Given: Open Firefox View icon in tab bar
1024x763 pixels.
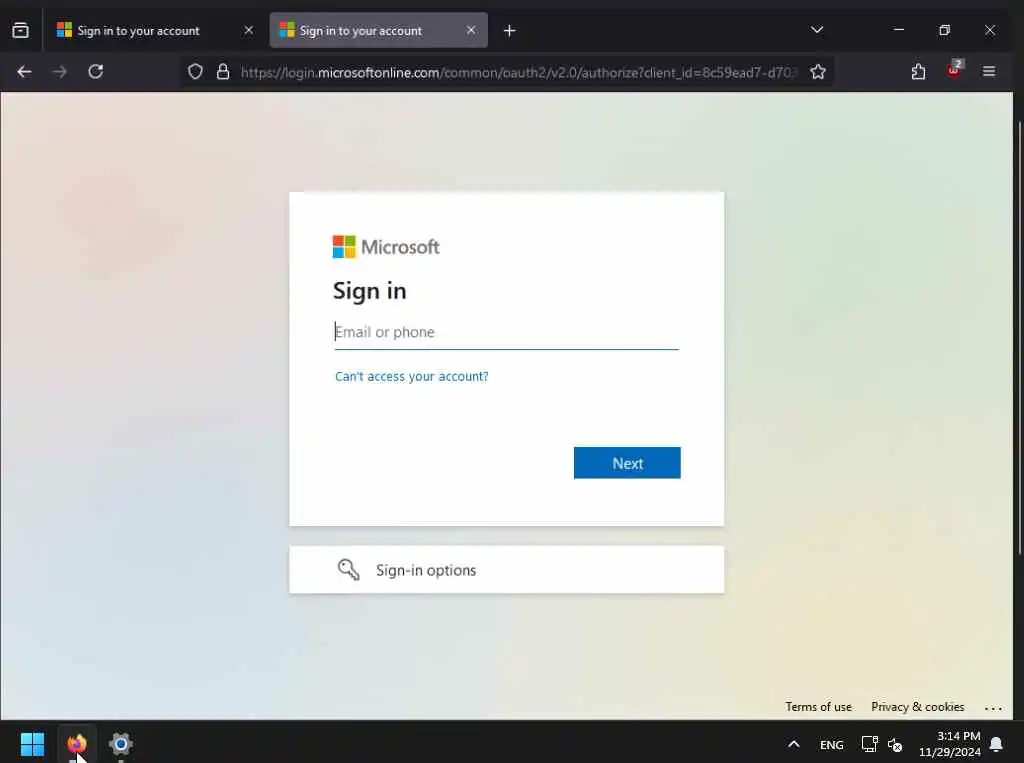Looking at the screenshot, I should coord(20,30).
